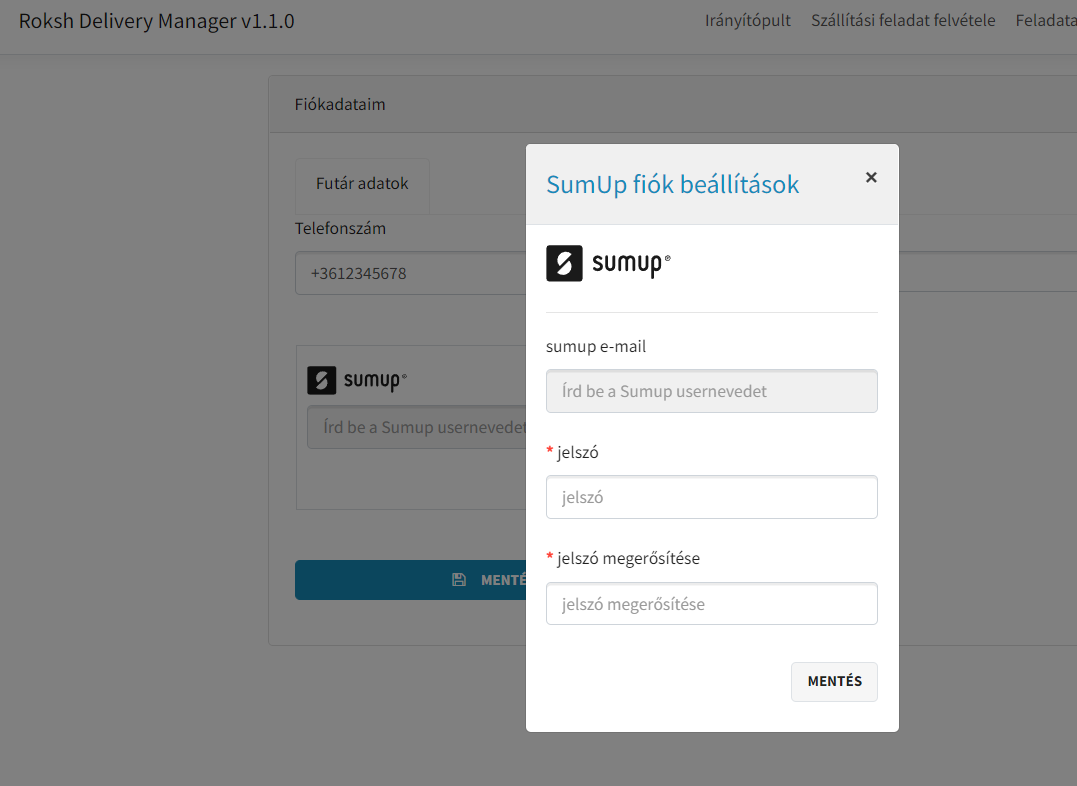1077x786 pixels.
Task: Open the Feladata... navigation item
Action: pos(1046,21)
